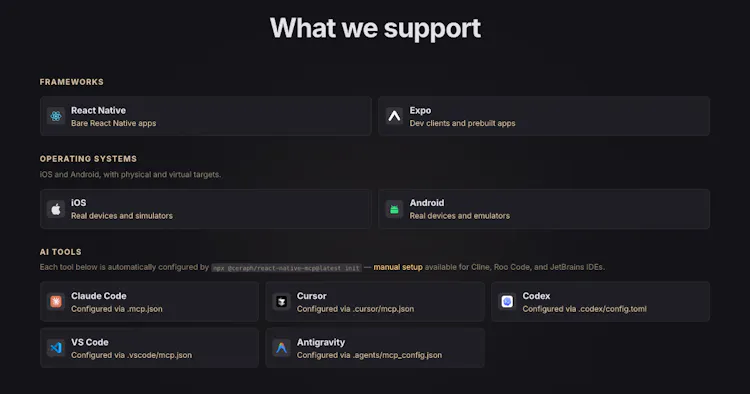Image resolution: width=750 pixels, height=394 pixels.
Task: Select the React Native framework card title
Action: click(x=99, y=110)
